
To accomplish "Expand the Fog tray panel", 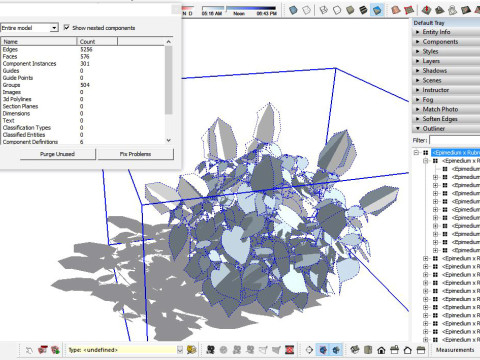I will (x=447, y=100).
